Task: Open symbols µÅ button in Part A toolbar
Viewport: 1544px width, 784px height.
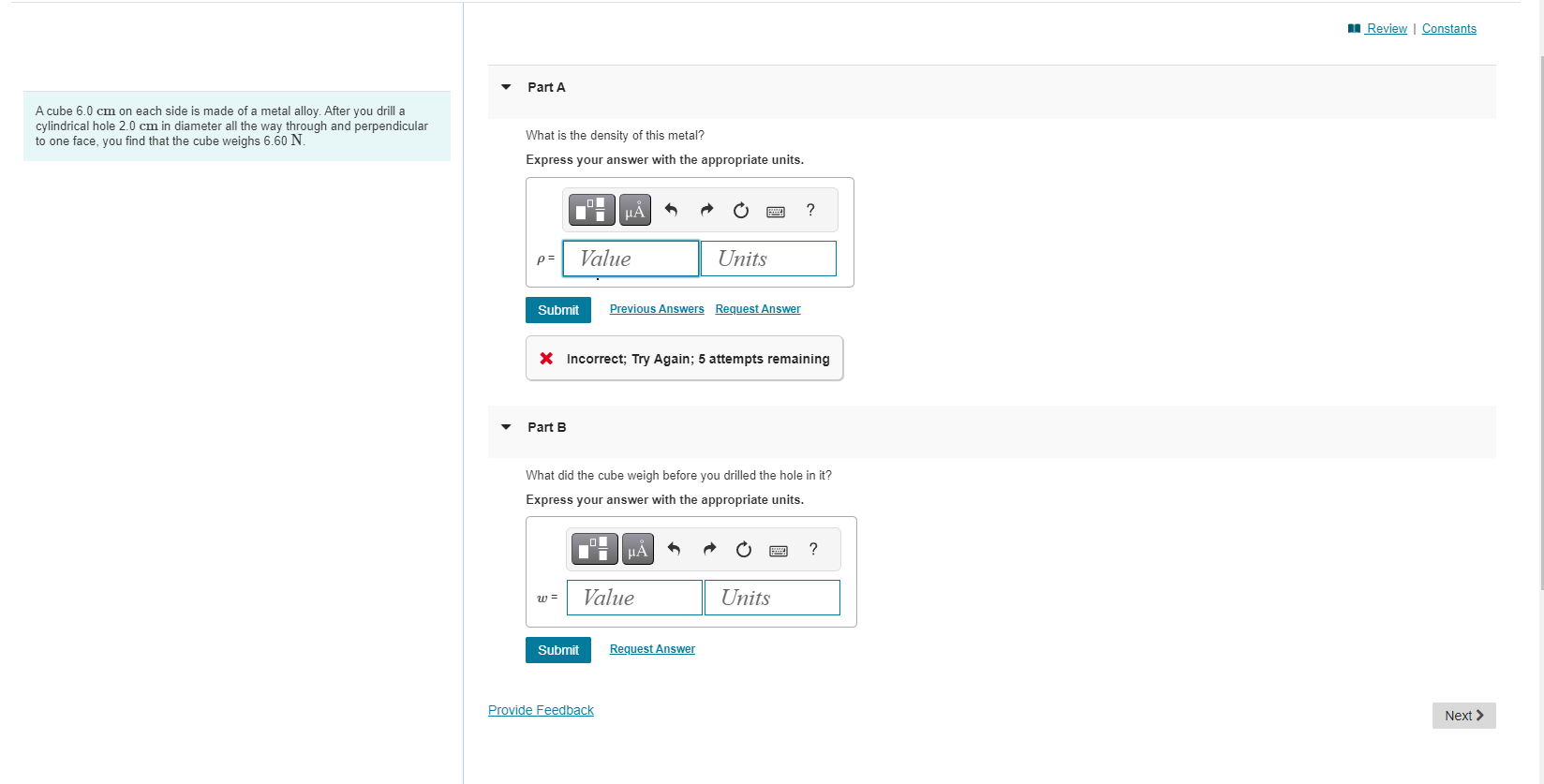Action: point(635,210)
